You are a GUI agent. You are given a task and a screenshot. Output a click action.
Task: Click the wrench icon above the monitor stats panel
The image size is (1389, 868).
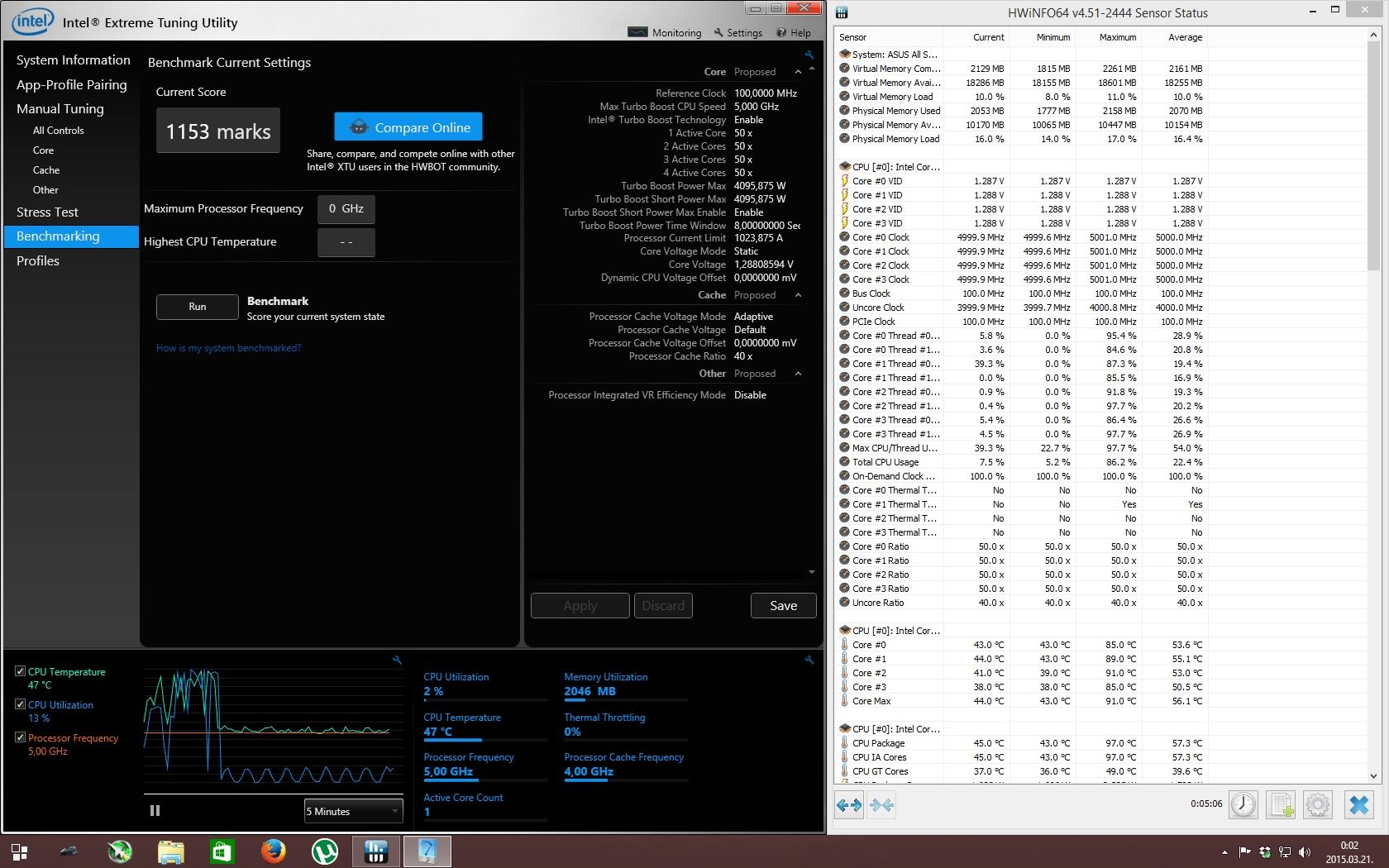tap(809, 660)
